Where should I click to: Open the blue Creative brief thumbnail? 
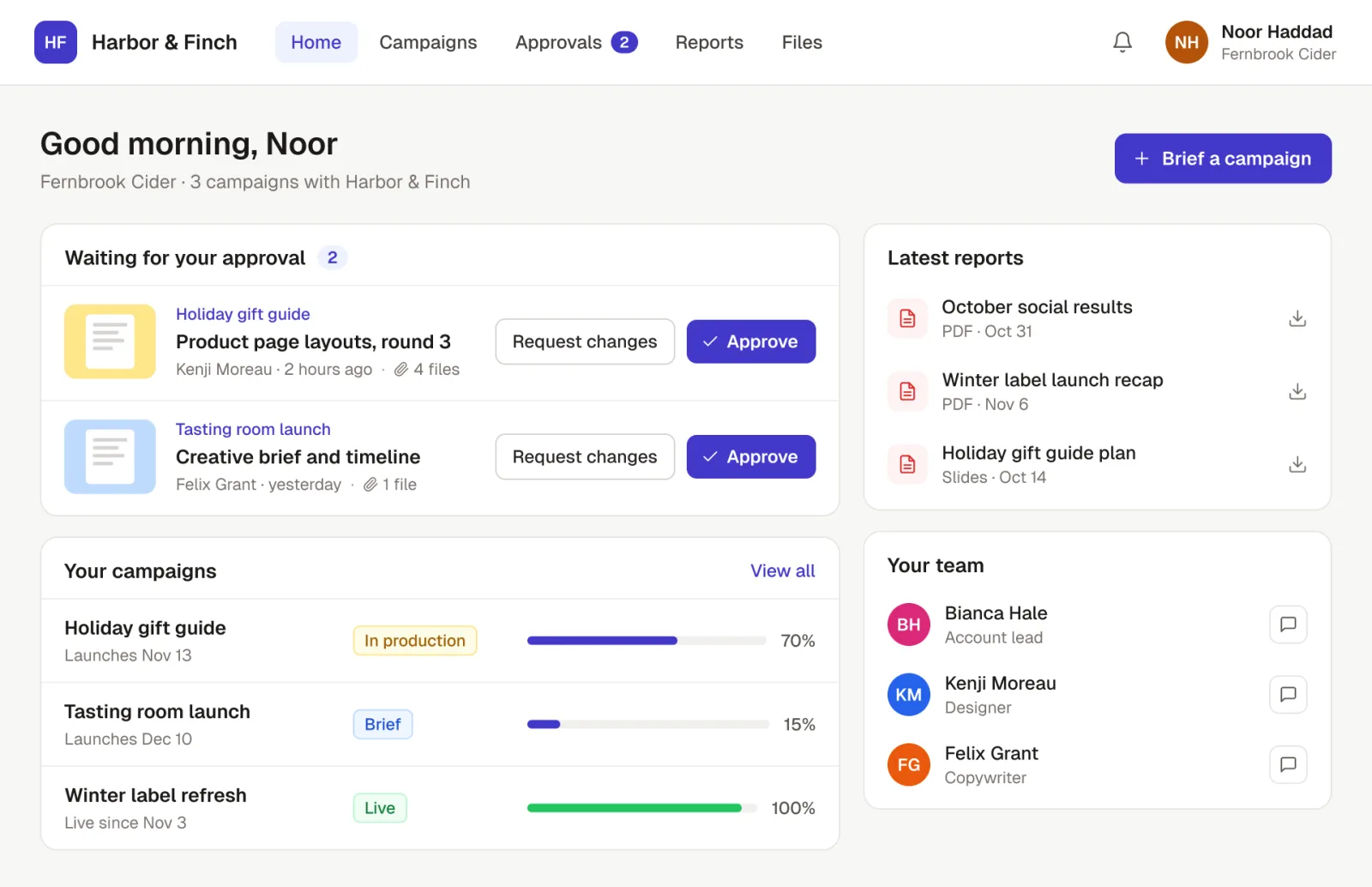pyautogui.click(x=110, y=456)
